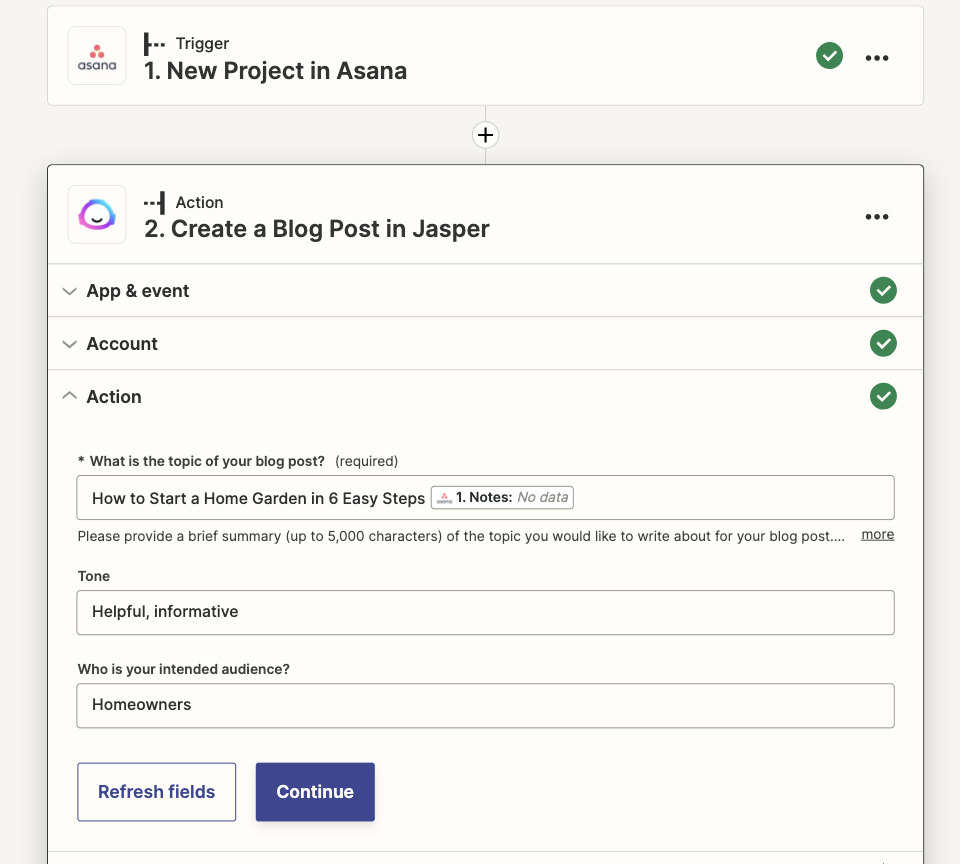The height and width of the screenshot is (864, 960).
Task: Open the three-dot menu on trigger step
Action: [877, 58]
